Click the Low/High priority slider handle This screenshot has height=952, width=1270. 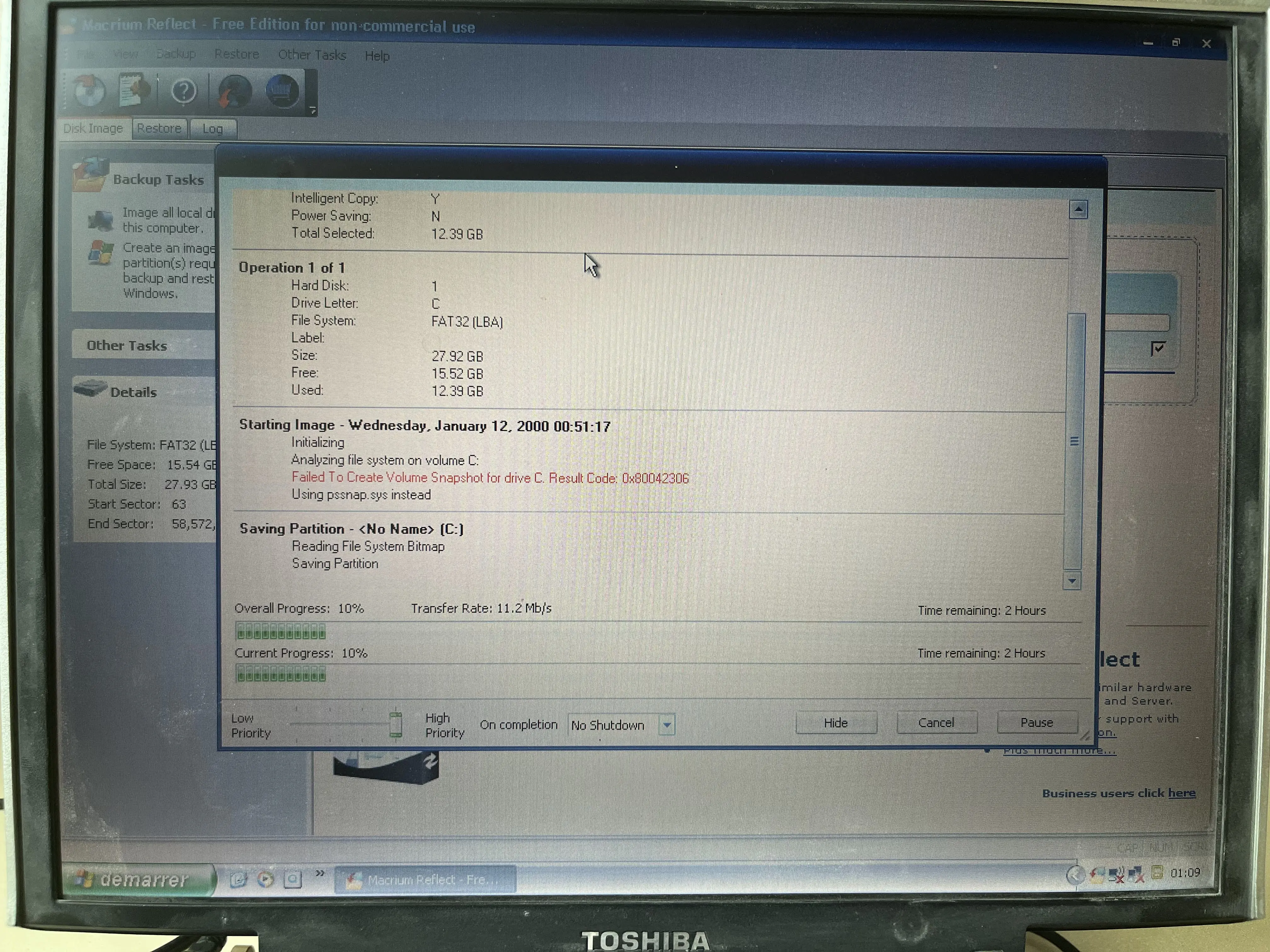396,725
